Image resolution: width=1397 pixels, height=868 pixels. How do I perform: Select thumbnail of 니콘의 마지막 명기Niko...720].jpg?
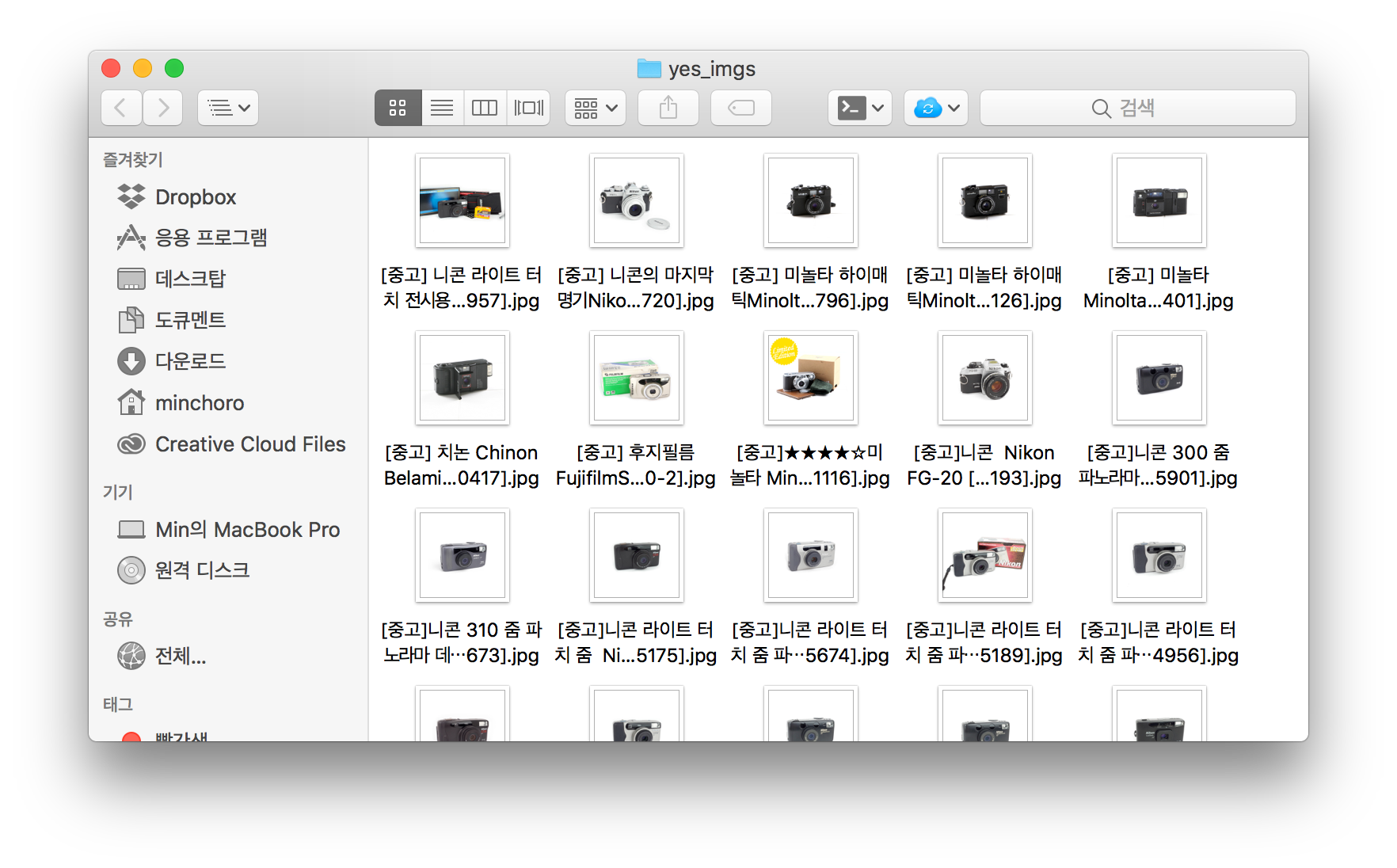point(637,200)
